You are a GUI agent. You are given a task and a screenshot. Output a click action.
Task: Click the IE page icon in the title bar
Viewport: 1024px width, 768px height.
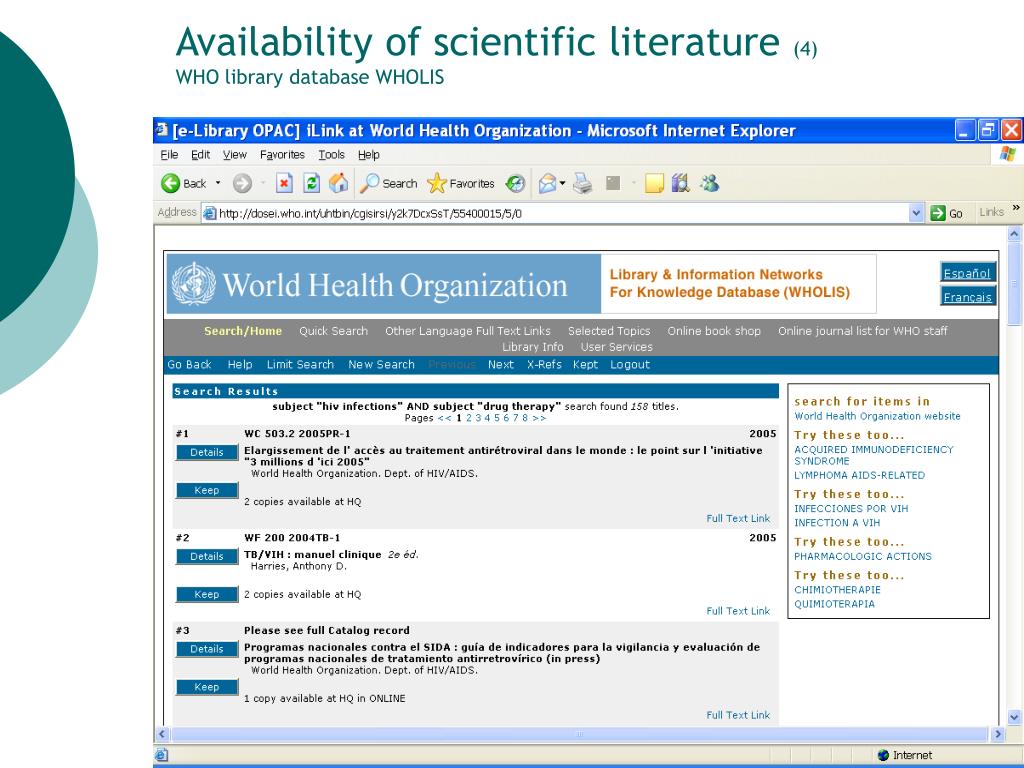click(x=161, y=130)
